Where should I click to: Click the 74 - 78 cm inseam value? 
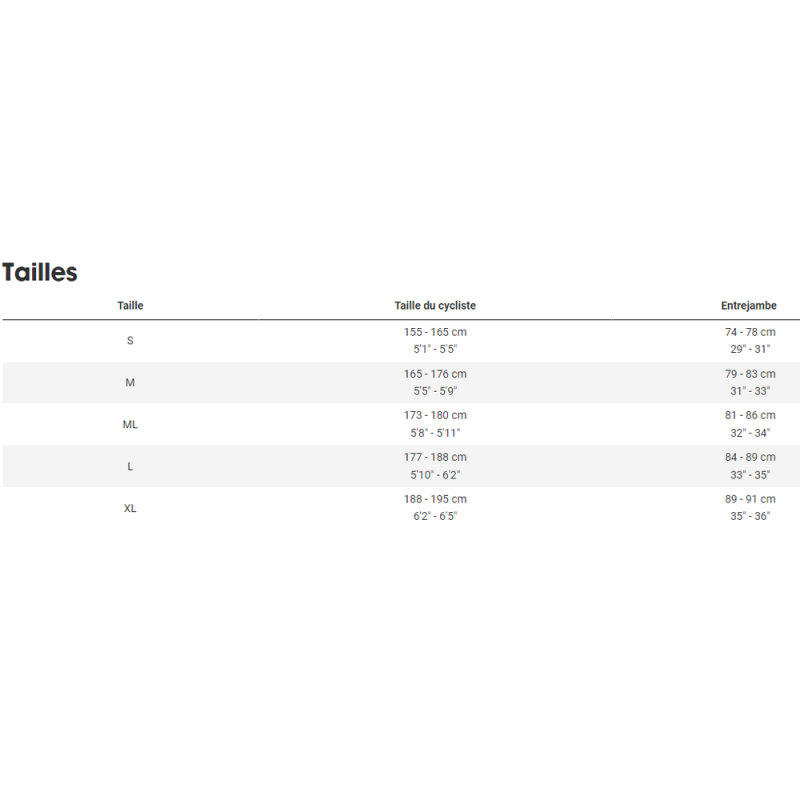[748, 332]
